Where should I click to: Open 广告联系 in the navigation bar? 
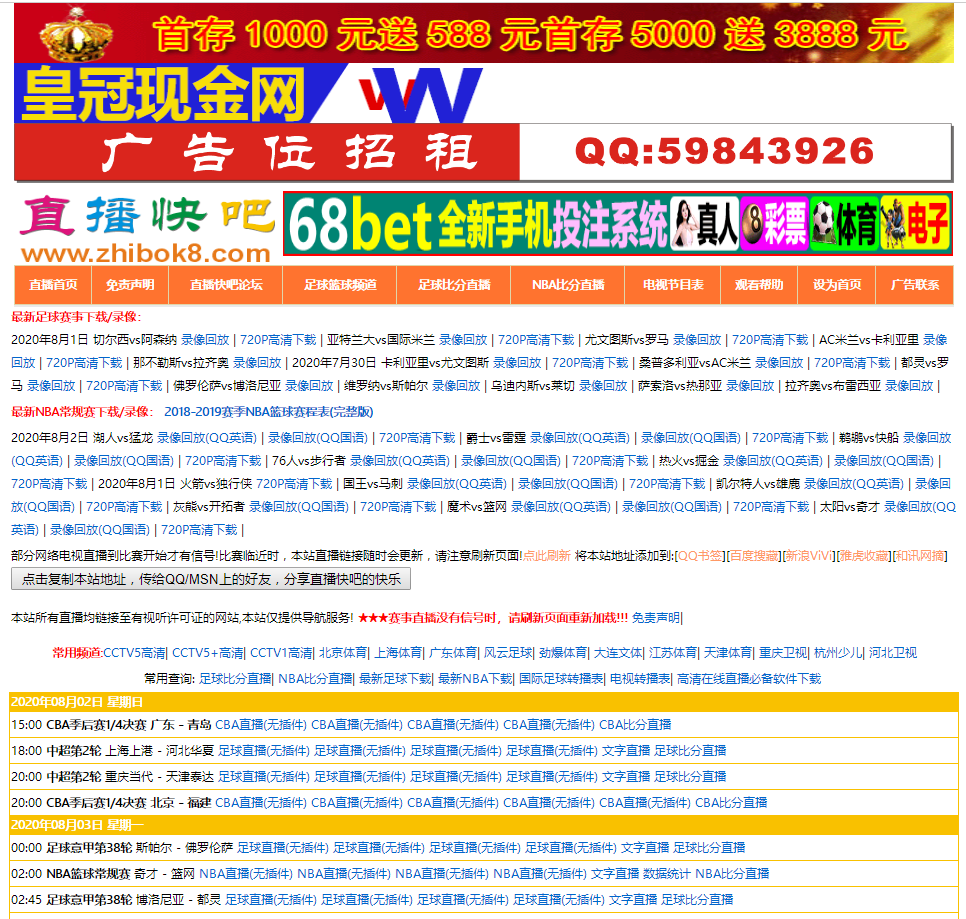point(915,285)
